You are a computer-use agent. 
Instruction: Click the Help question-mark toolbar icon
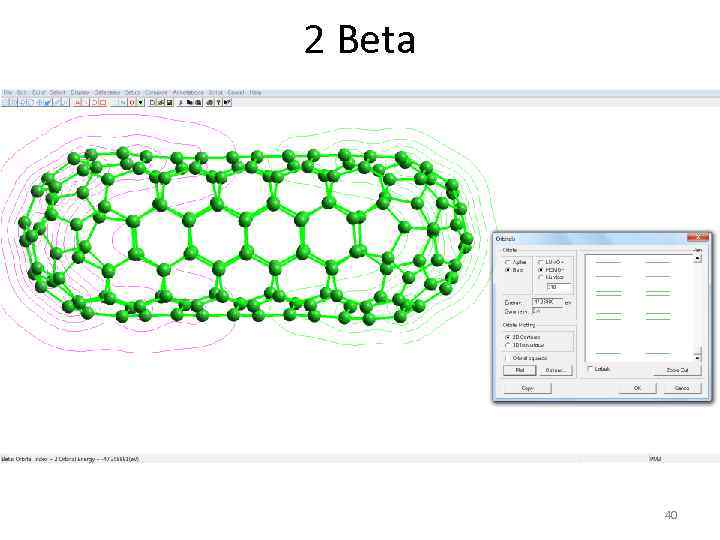[218, 102]
